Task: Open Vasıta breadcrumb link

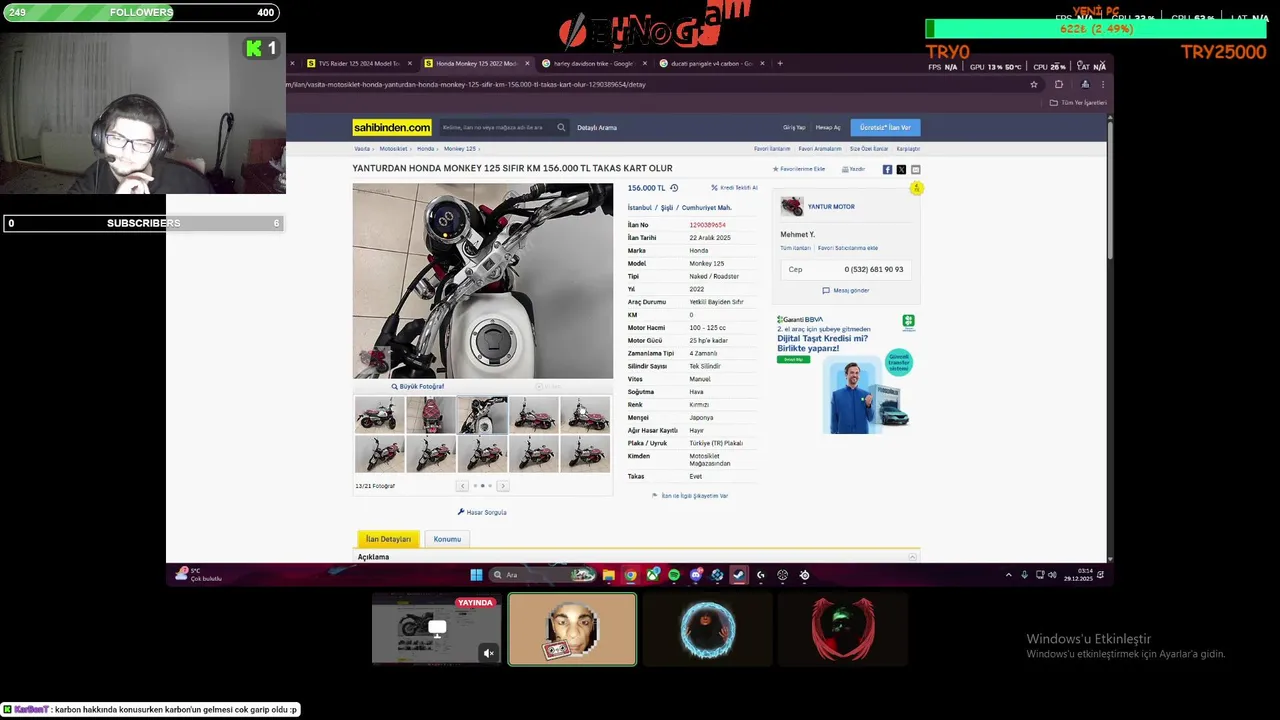Action: (x=362, y=149)
